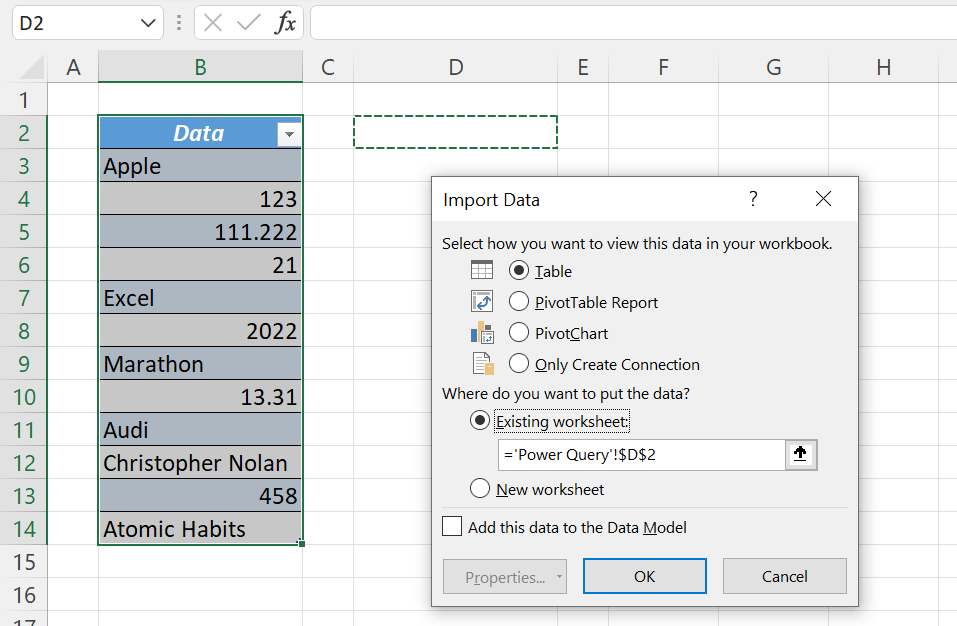Select the Table view icon
Viewport: 957px width, 626px height.
point(481,270)
